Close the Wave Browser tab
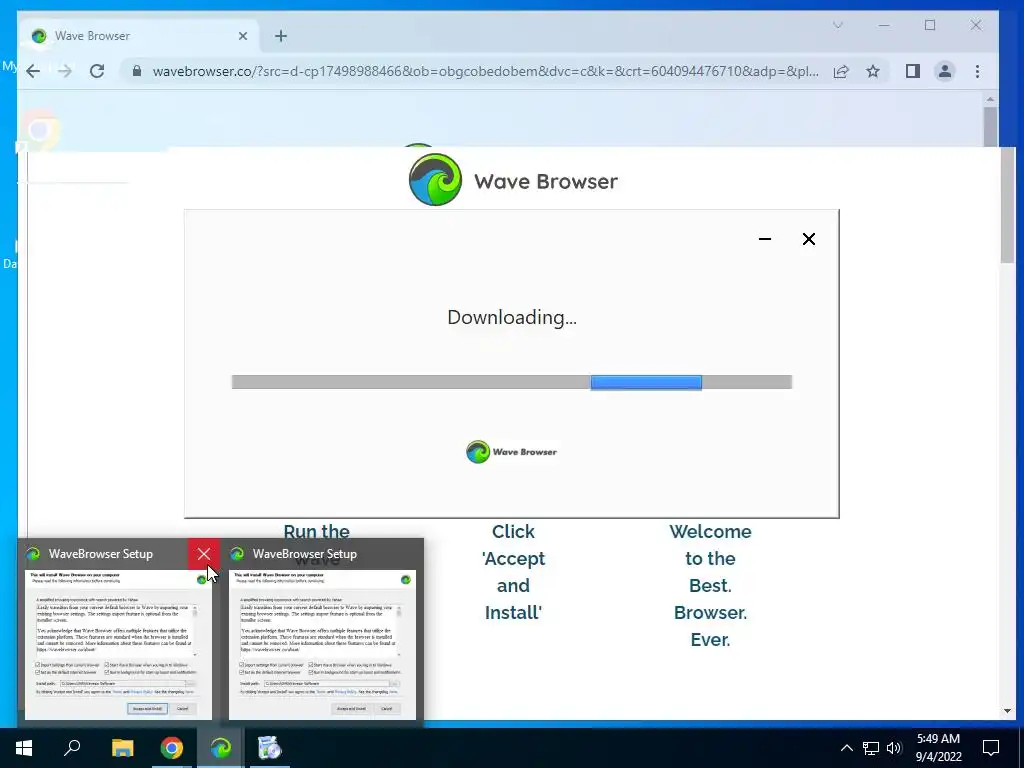 pyautogui.click(x=243, y=36)
